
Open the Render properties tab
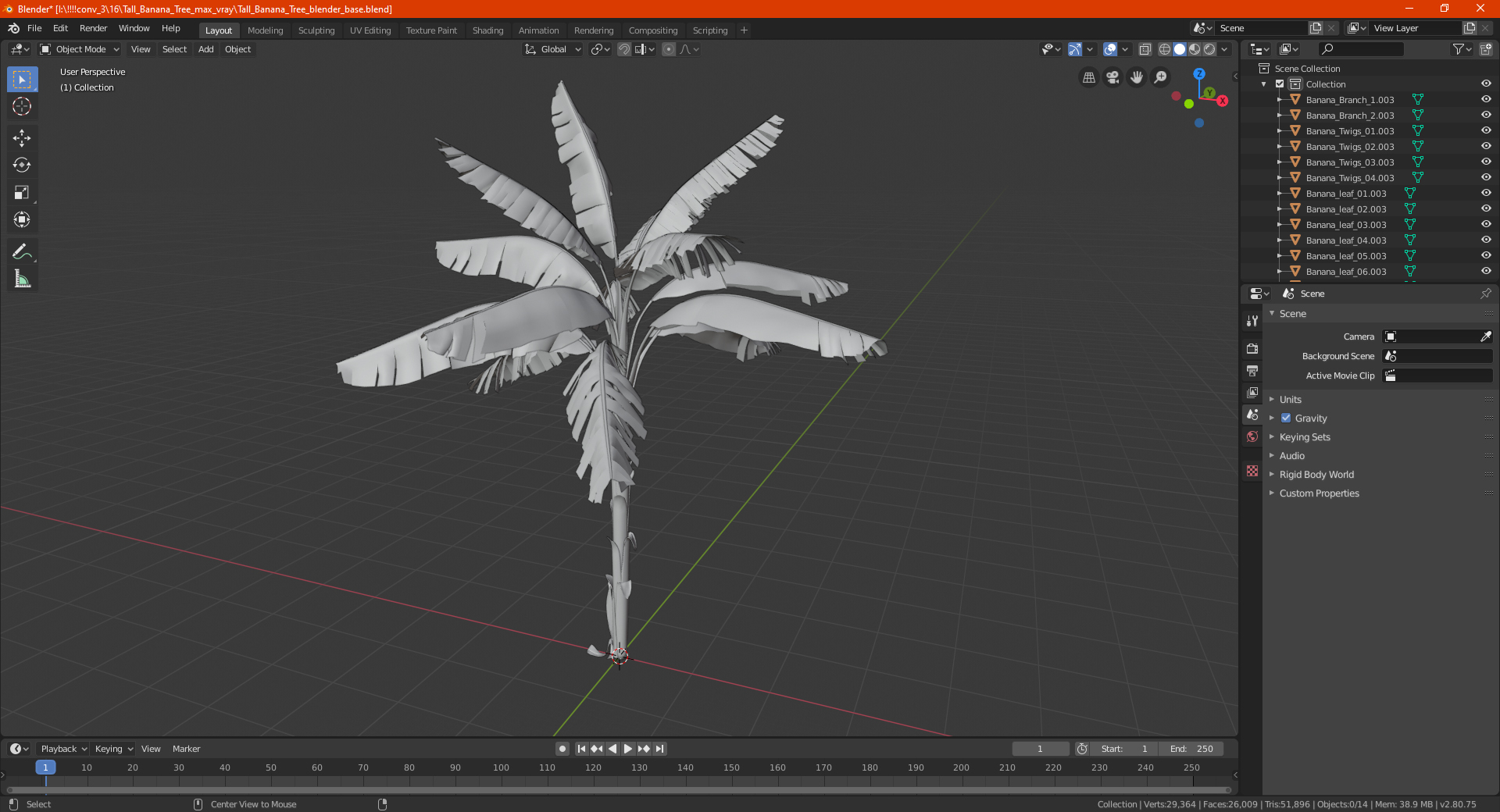pos(1252,348)
